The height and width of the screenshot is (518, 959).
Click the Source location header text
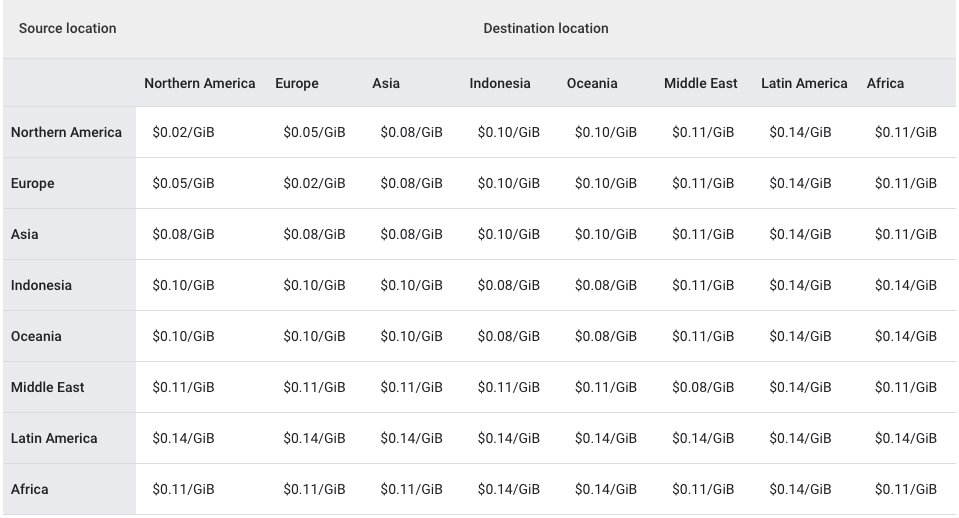(x=67, y=28)
